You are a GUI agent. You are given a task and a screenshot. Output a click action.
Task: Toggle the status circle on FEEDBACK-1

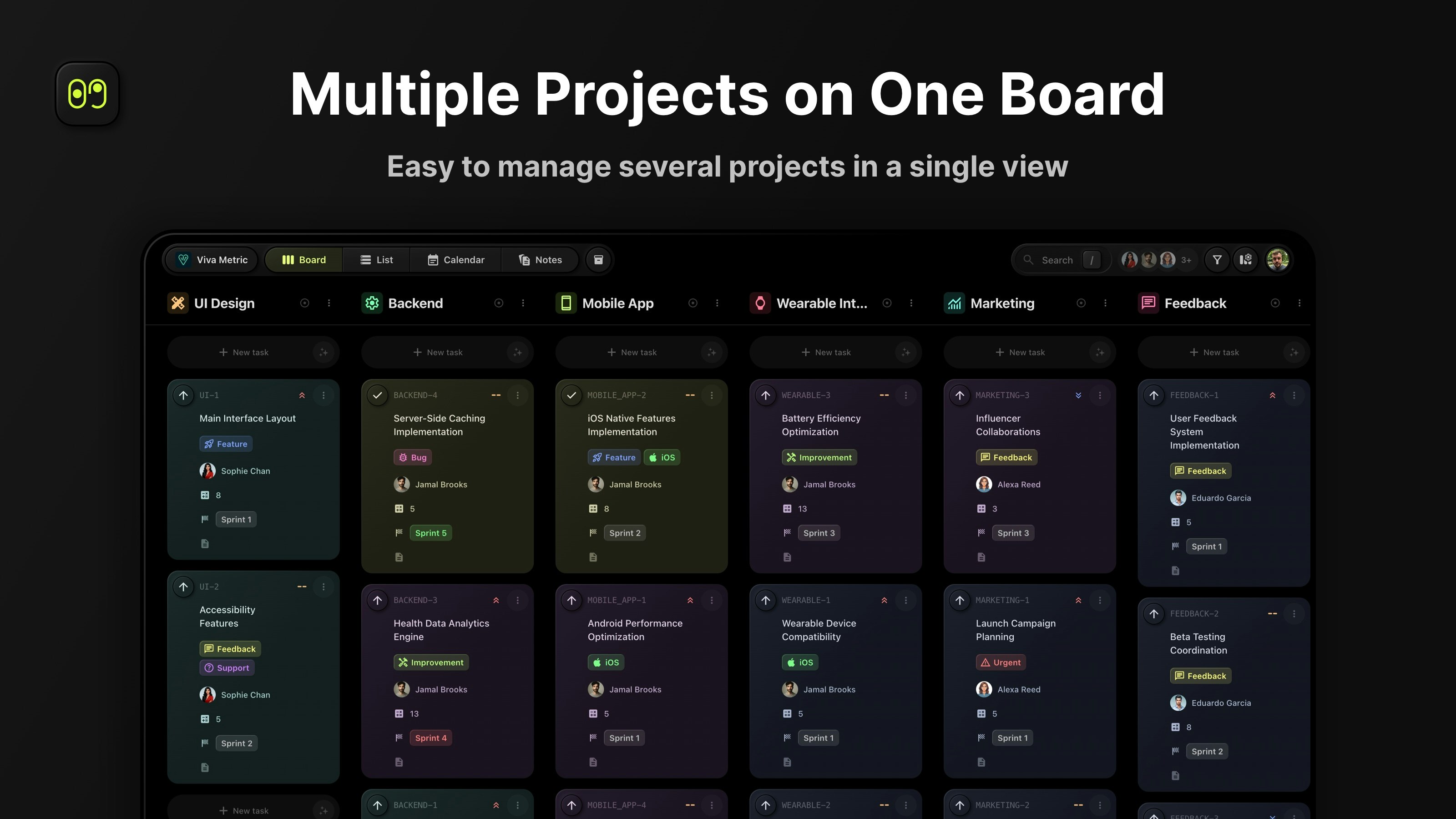[x=1153, y=396]
